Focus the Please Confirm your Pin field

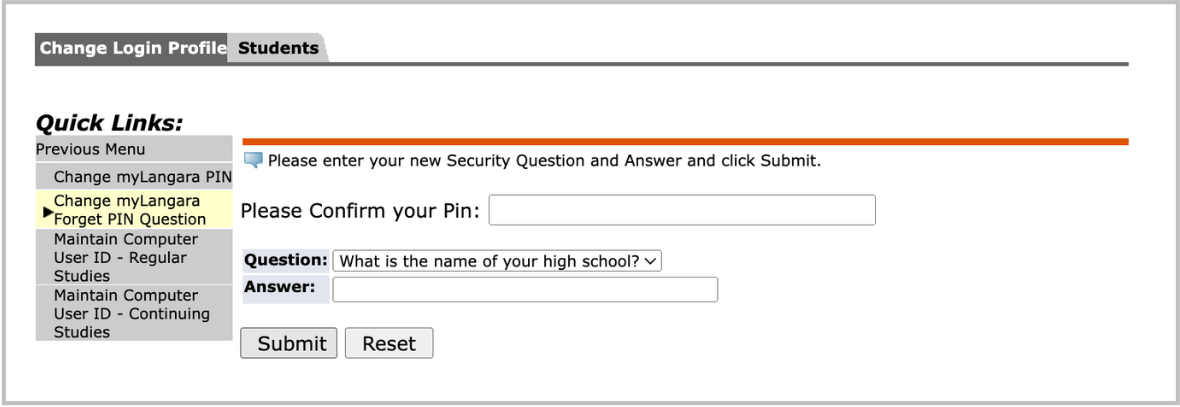tap(681, 211)
